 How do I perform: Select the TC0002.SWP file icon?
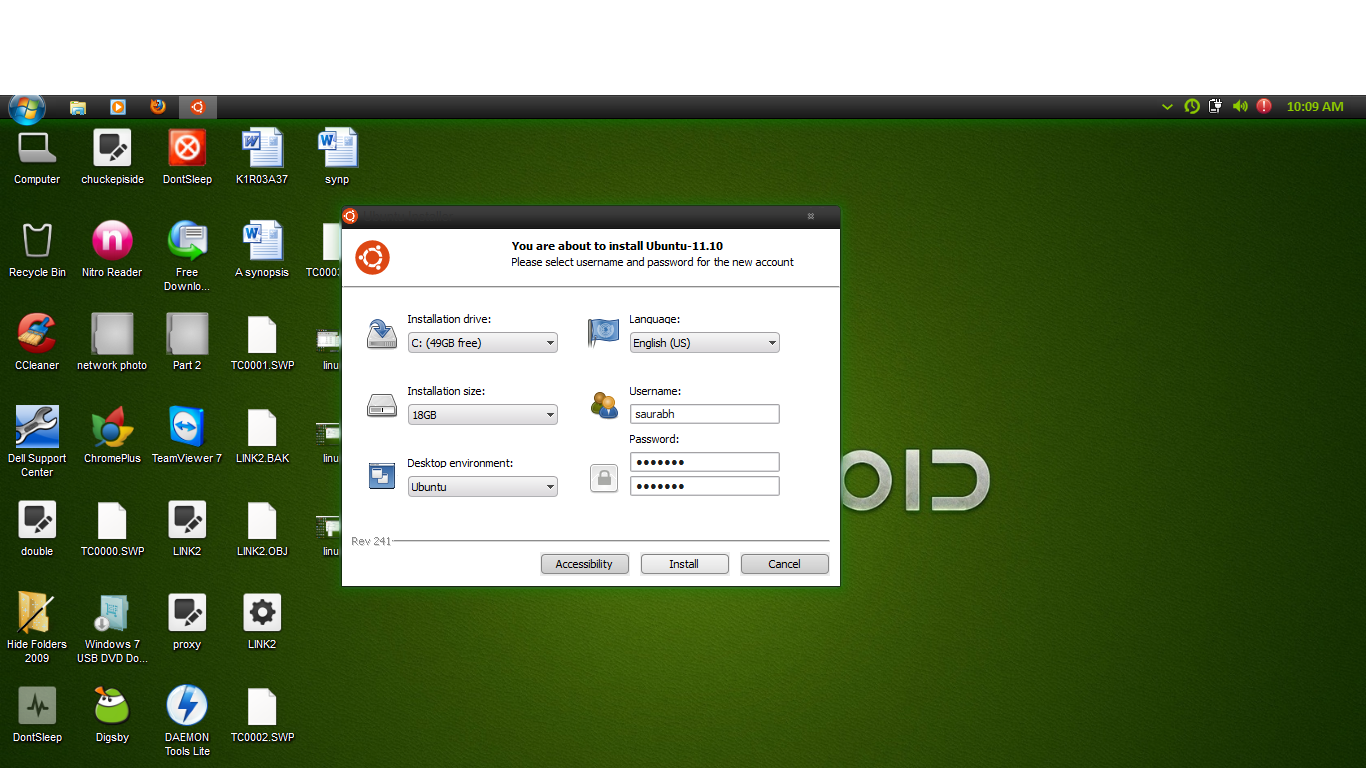point(262,715)
